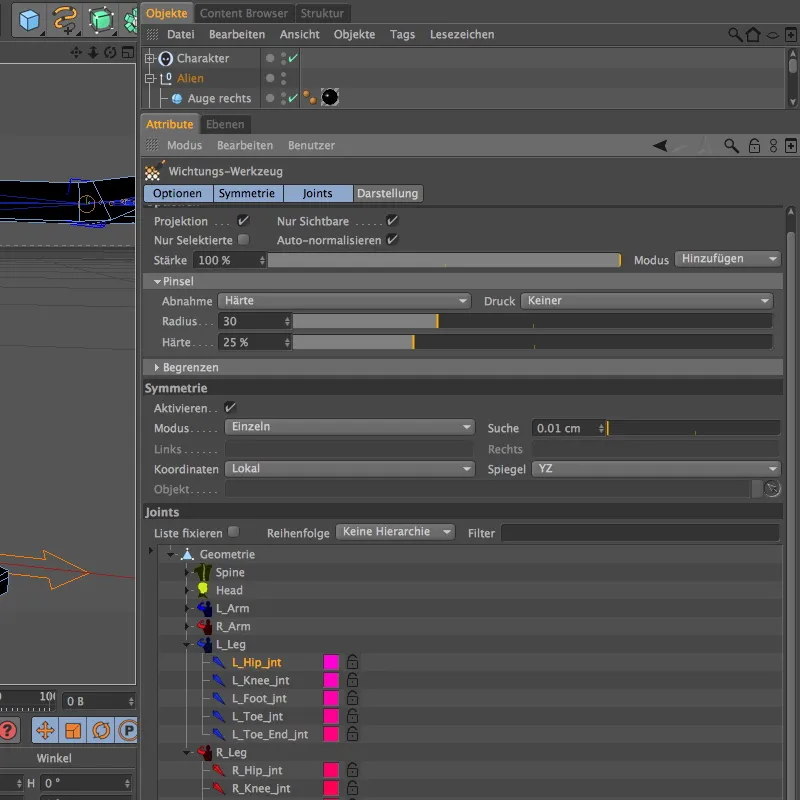Open the Reihenfolge Keine Hierarchie dropdown

pyautogui.click(x=395, y=532)
